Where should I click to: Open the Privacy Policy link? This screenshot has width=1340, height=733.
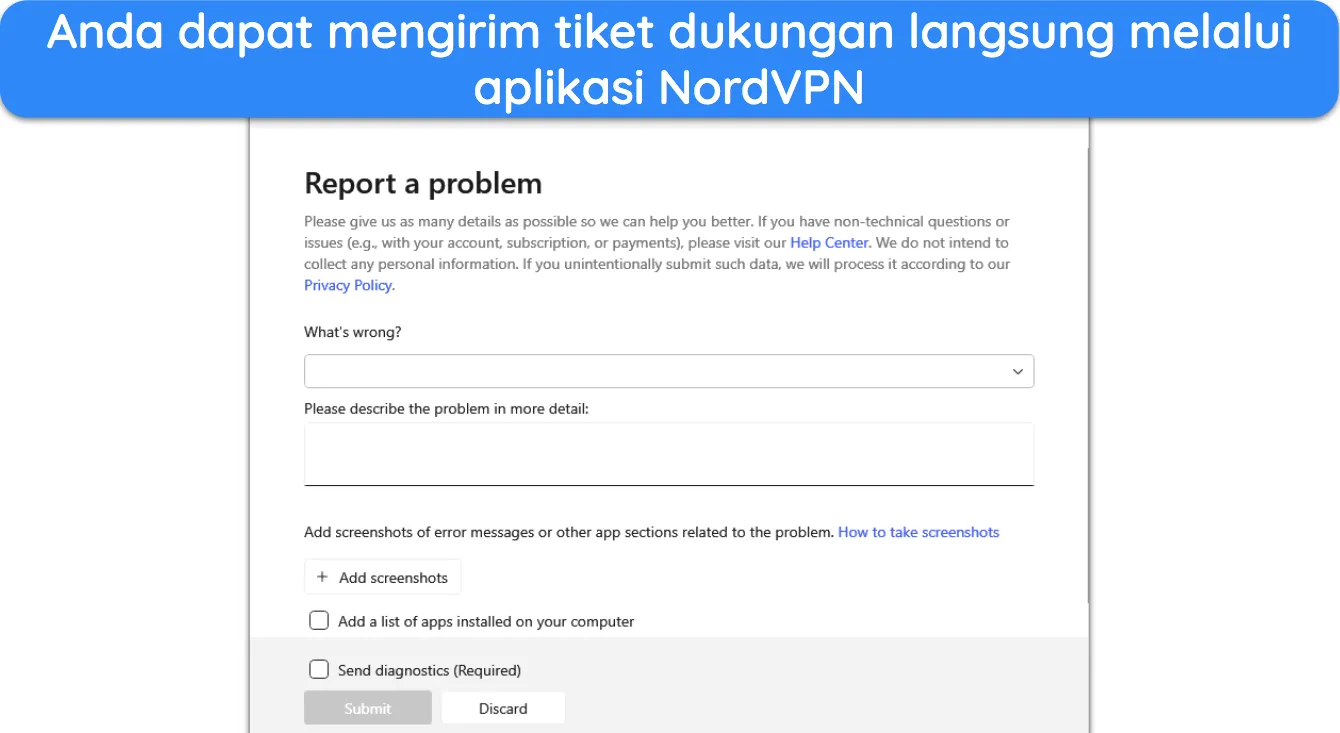pyautogui.click(x=348, y=285)
